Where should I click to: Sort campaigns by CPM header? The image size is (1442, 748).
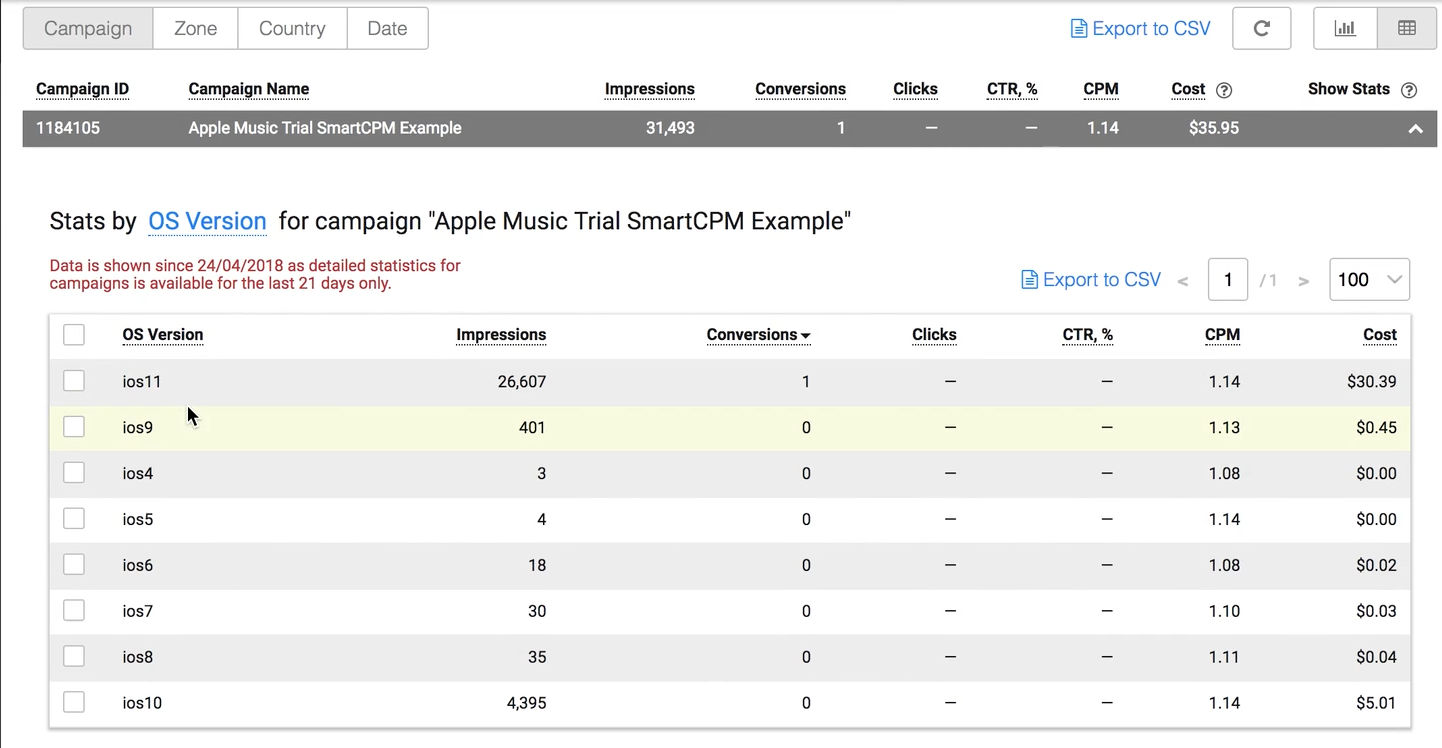tap(1101, 89)
